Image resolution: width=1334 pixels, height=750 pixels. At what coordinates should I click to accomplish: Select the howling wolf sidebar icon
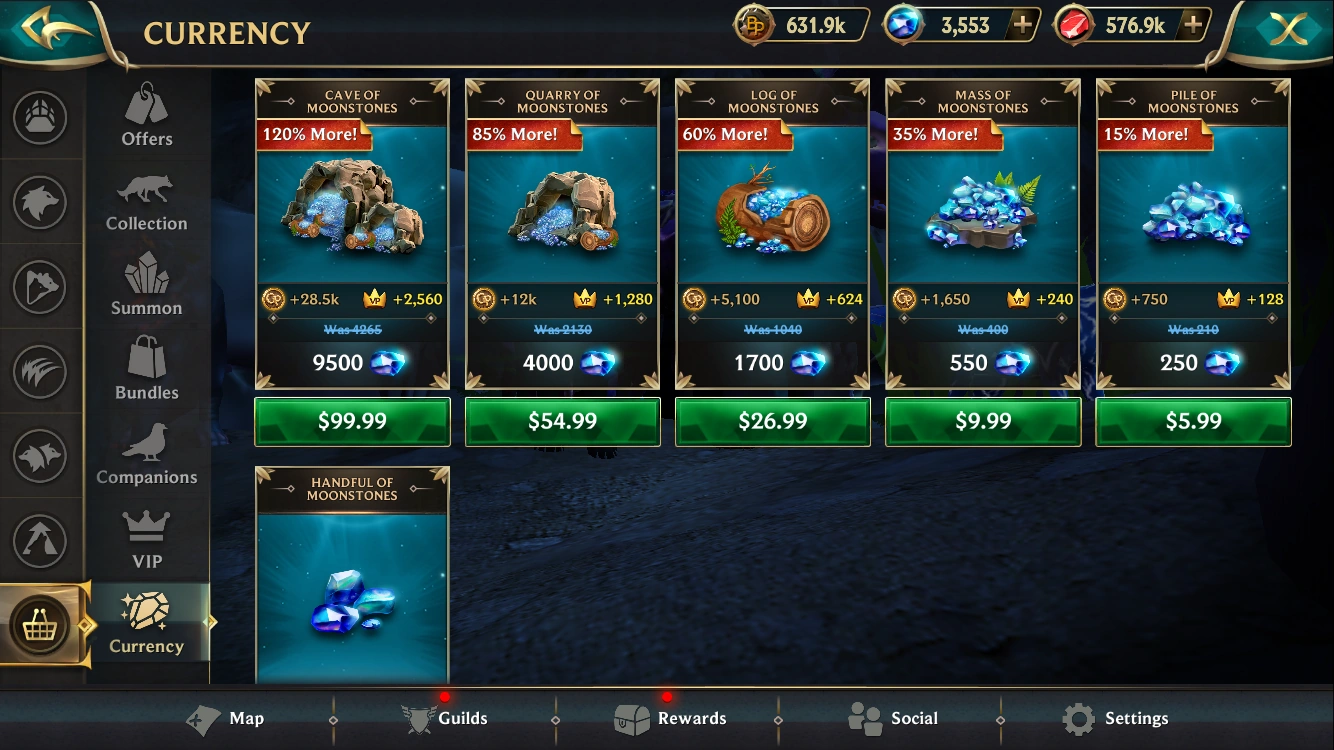pos(40,287)
